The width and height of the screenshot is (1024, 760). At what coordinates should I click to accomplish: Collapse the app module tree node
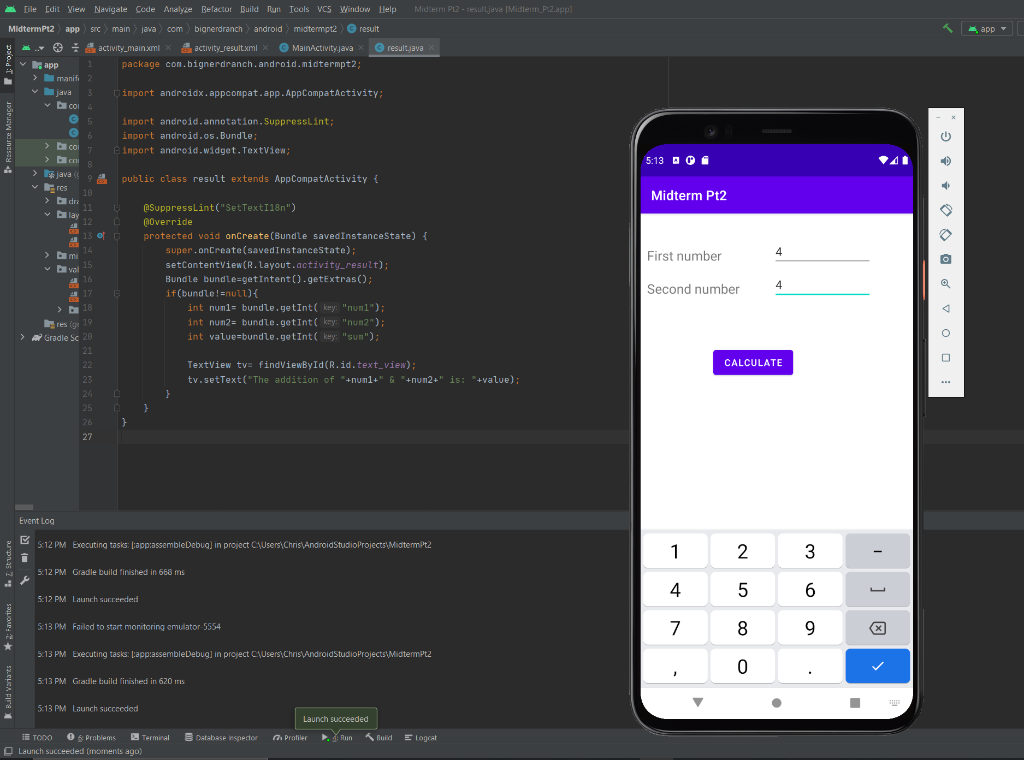[x=23, y=64]
